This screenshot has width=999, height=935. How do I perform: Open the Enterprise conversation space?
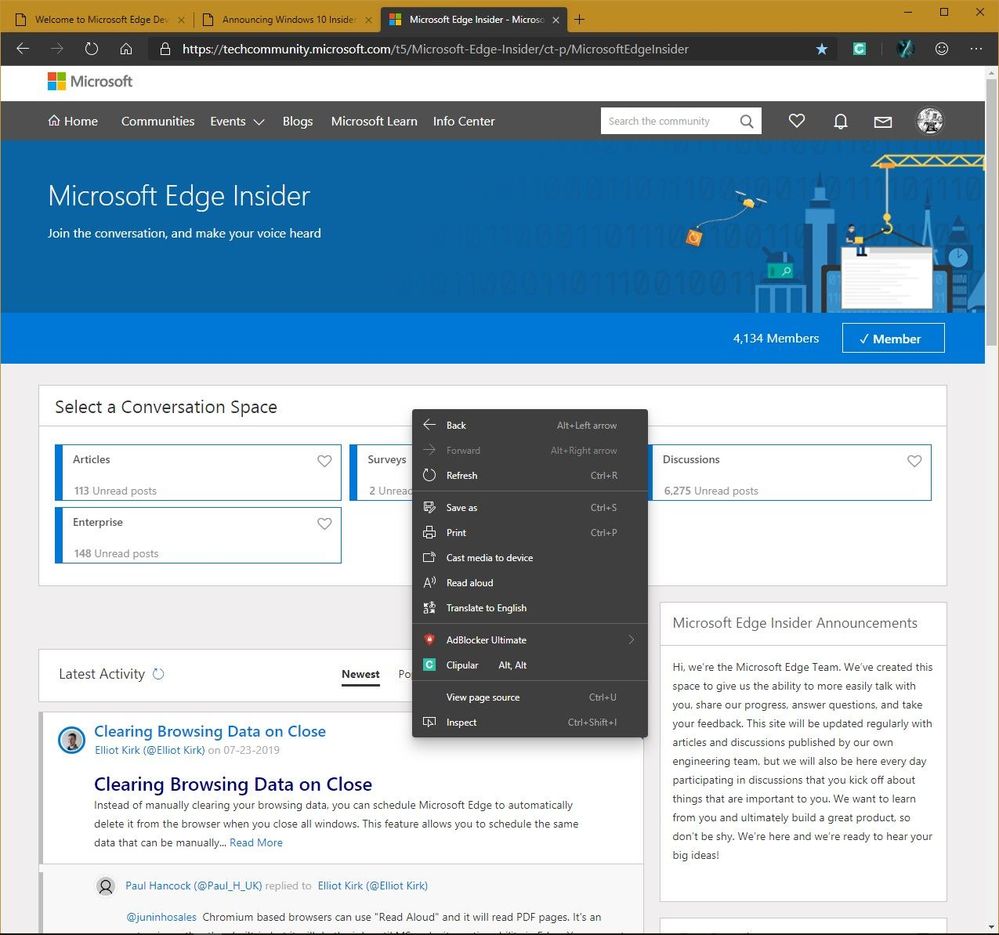[x=198, y=535]
